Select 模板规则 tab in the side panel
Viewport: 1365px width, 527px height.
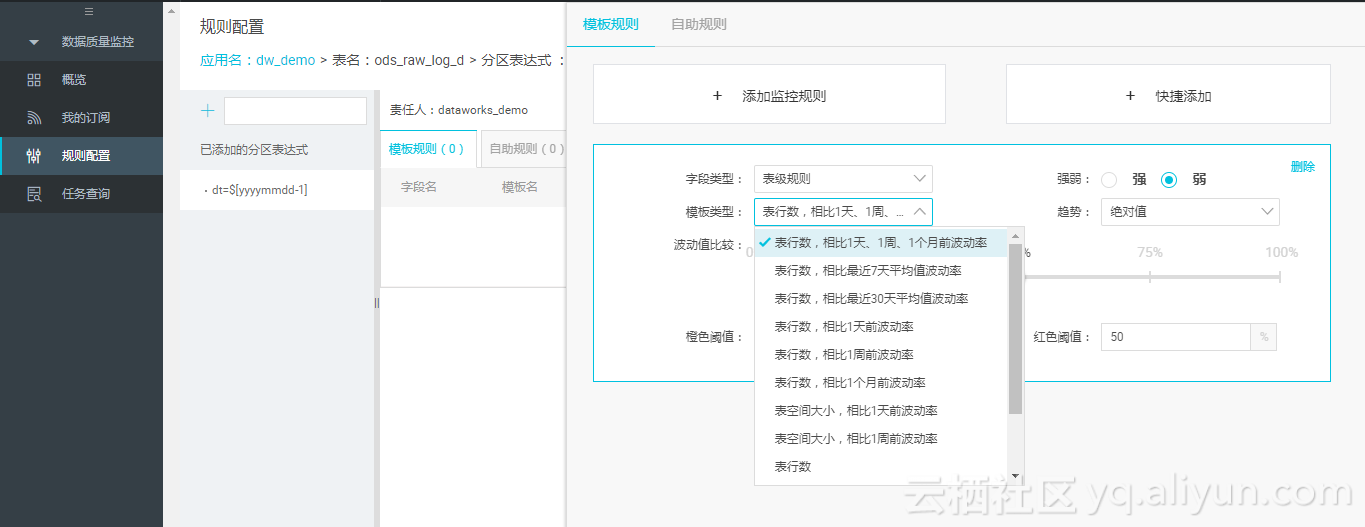coord(610,24)
